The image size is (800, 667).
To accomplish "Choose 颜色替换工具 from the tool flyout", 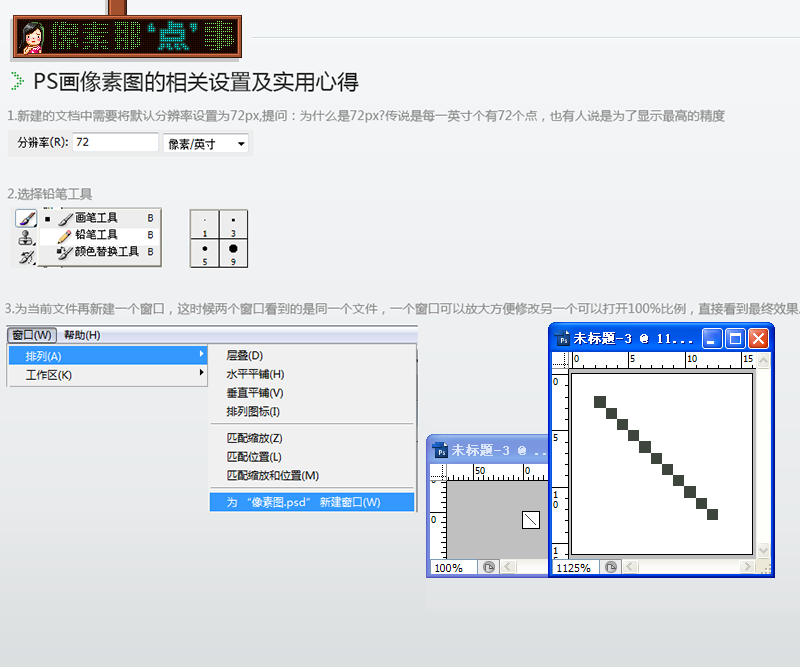I will click(100, 252).
